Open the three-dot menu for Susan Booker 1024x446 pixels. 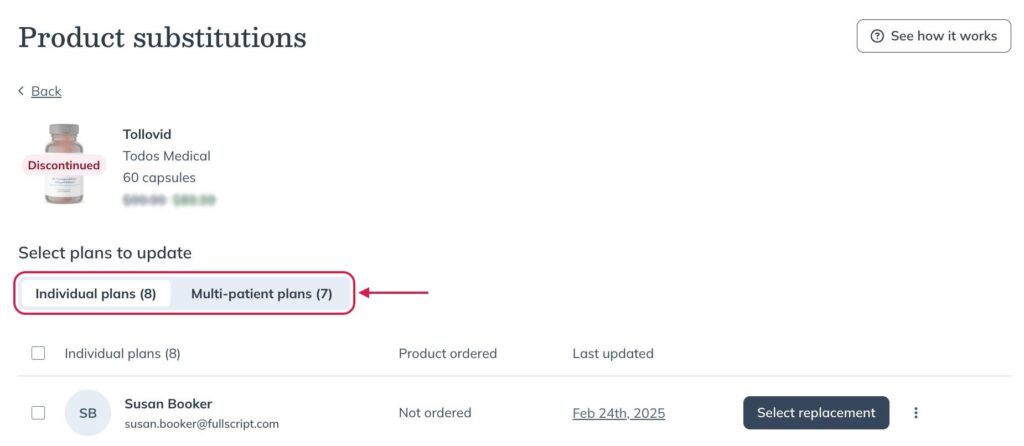tap(916, 413)
